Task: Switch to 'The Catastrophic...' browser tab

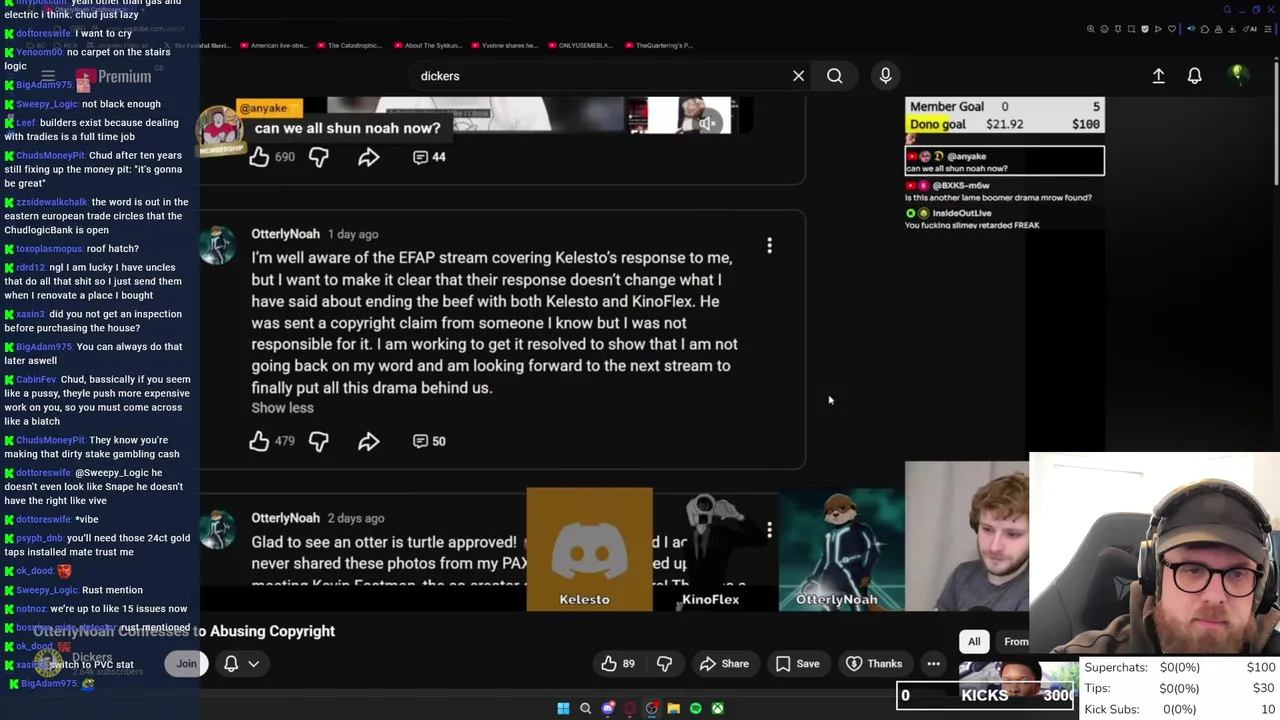Action: tap(348, 45)
